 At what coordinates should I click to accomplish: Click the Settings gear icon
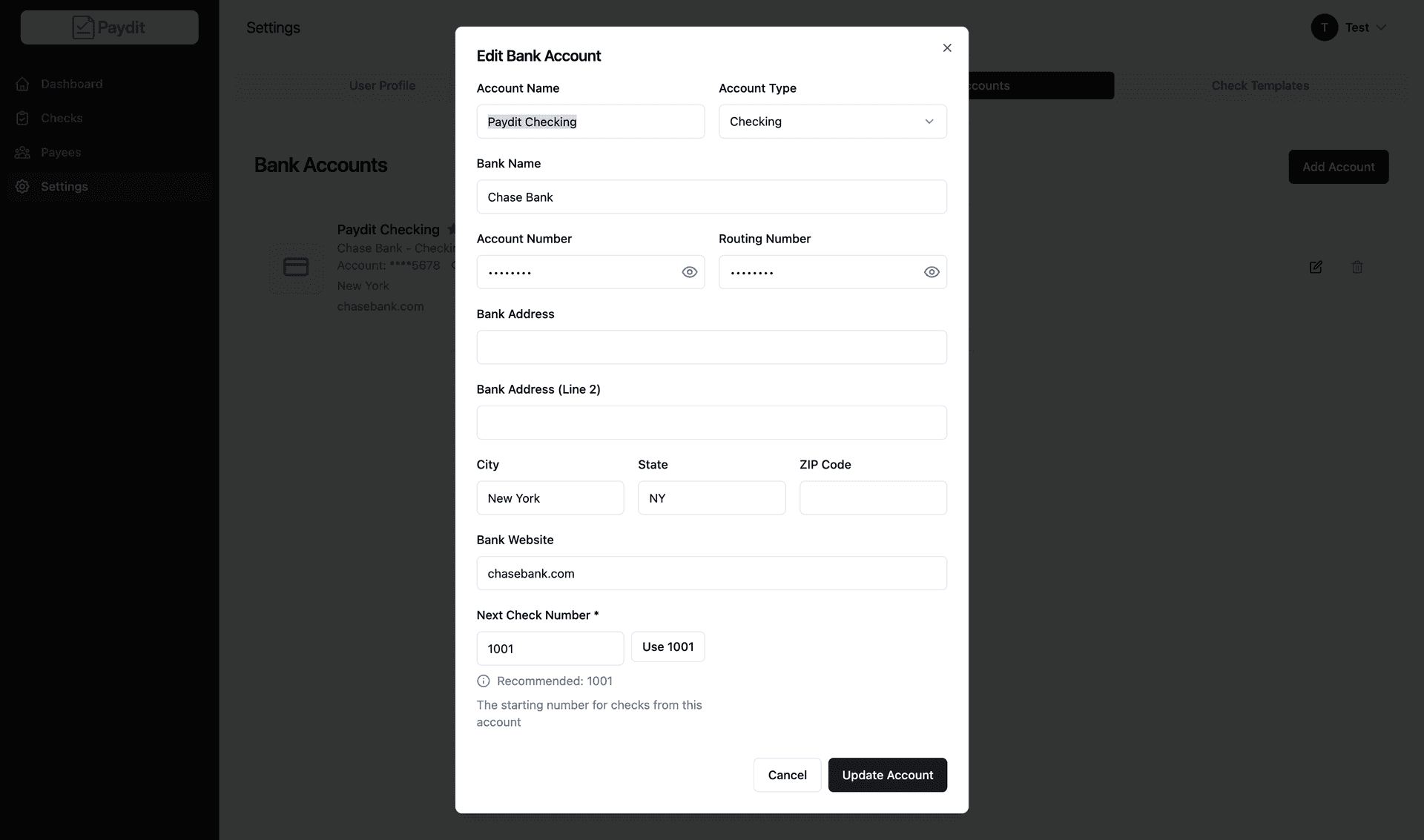click(22, 187)
